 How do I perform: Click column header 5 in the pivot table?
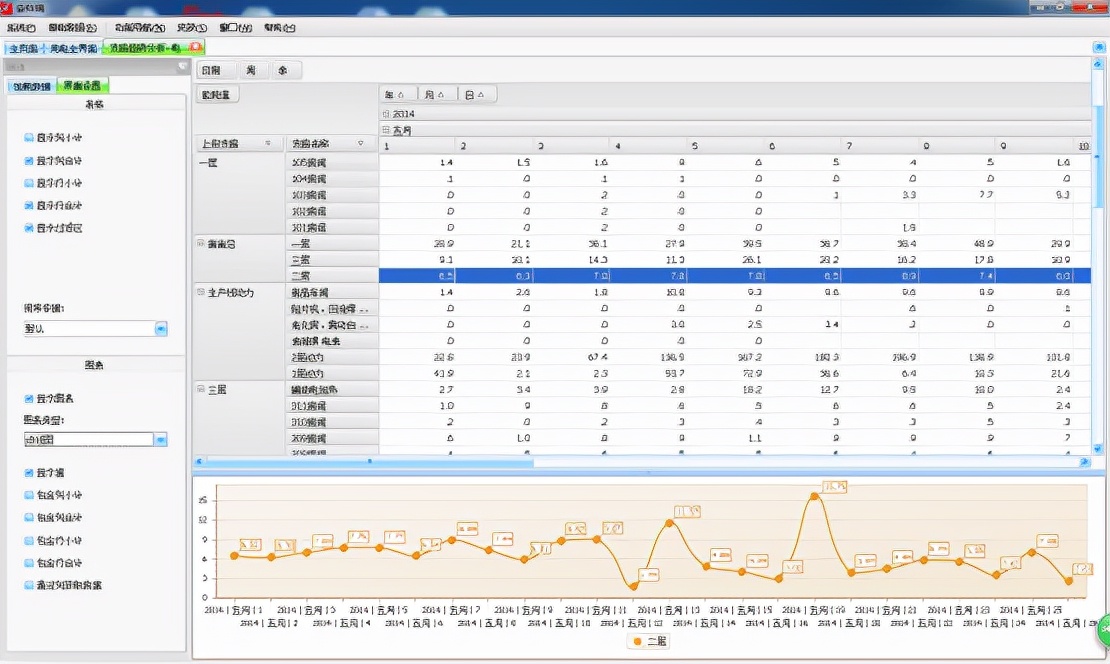pos(726,146)
